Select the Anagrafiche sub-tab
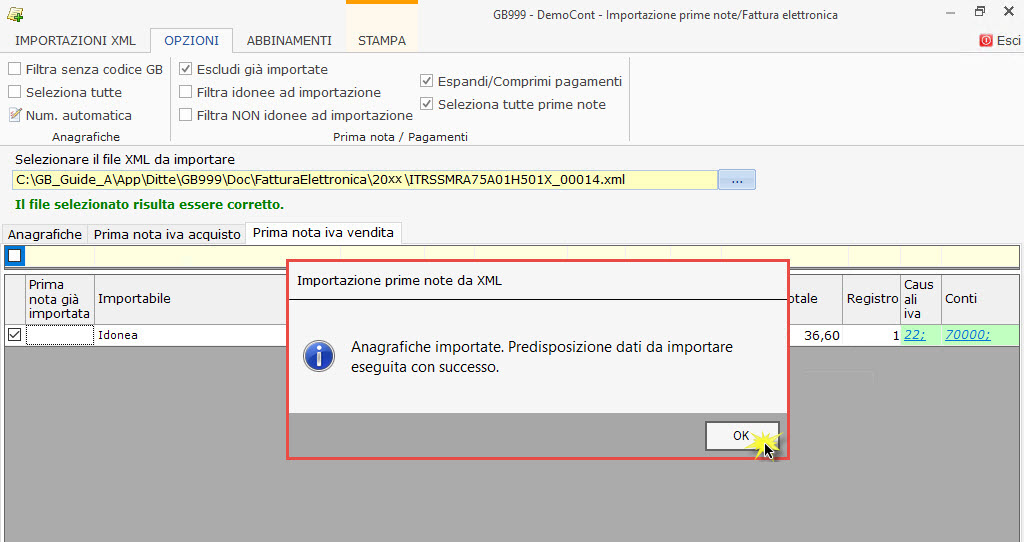Viewport: 1024px width, 542px height. [45, 234]
